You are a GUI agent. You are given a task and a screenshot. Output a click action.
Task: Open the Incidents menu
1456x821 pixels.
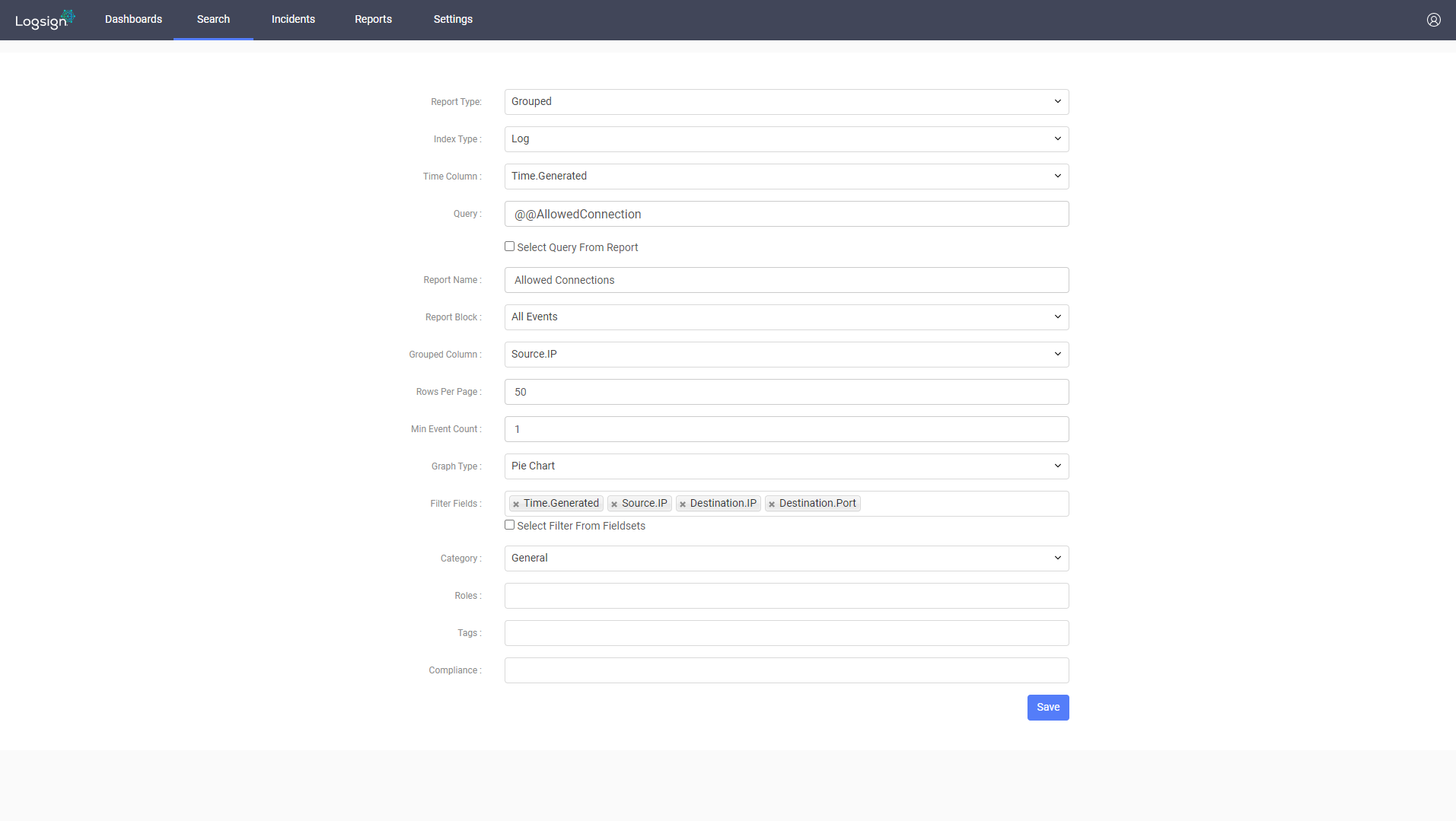coord(293,20)
